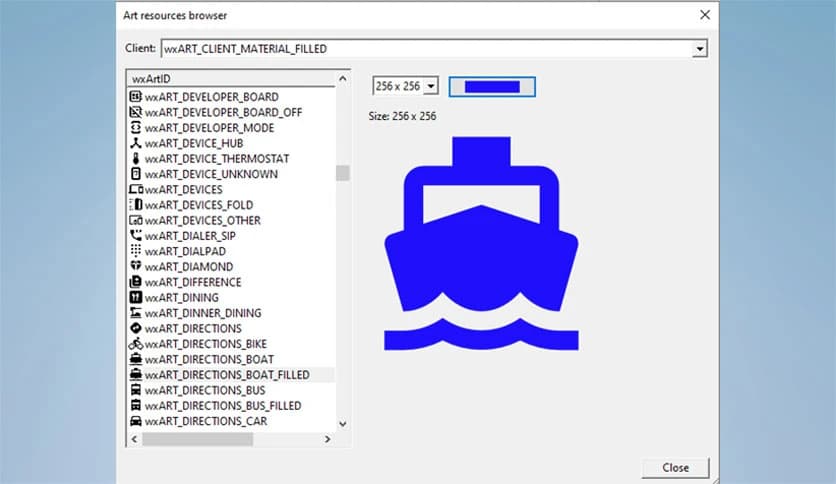
Task: Click the horizontal scrollbar thumb
Action: tap(197, 439)
